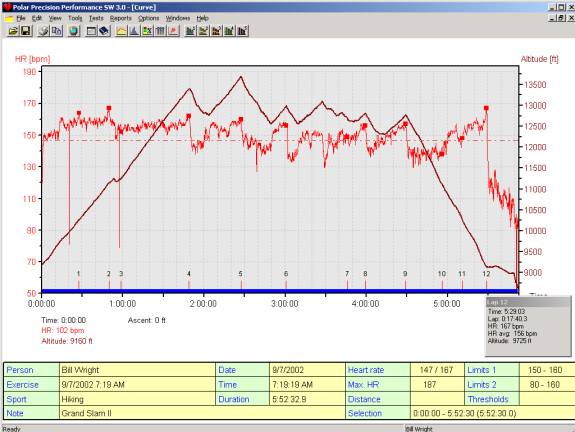Open the Options menu

point(149,18)
